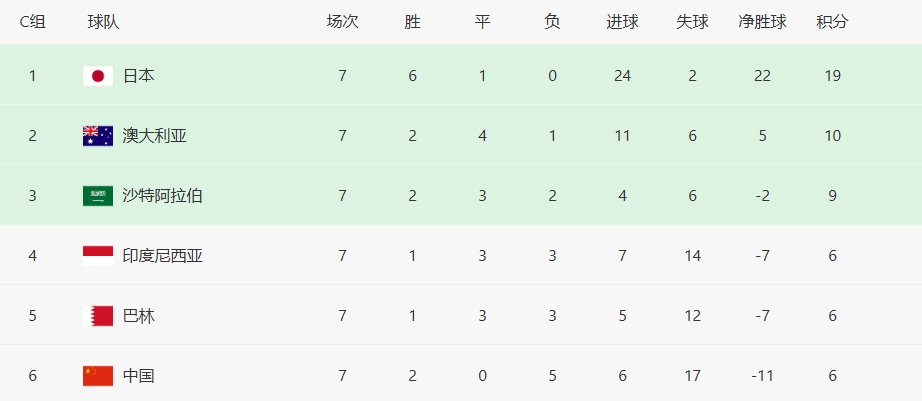
Task: Select Japan's points value 19
Action: pos(833,76)
